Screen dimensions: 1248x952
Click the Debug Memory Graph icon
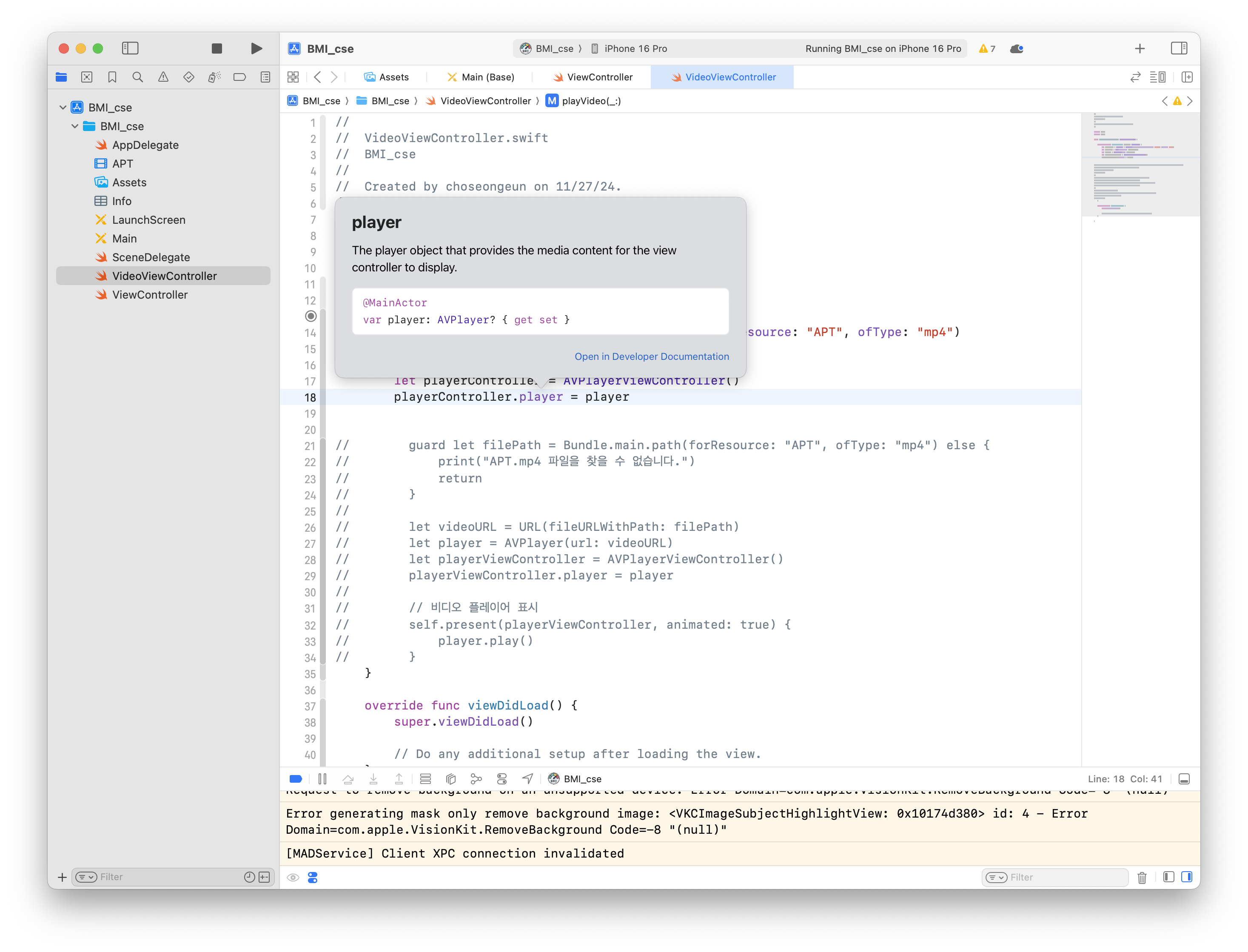(x=476, y=778)
